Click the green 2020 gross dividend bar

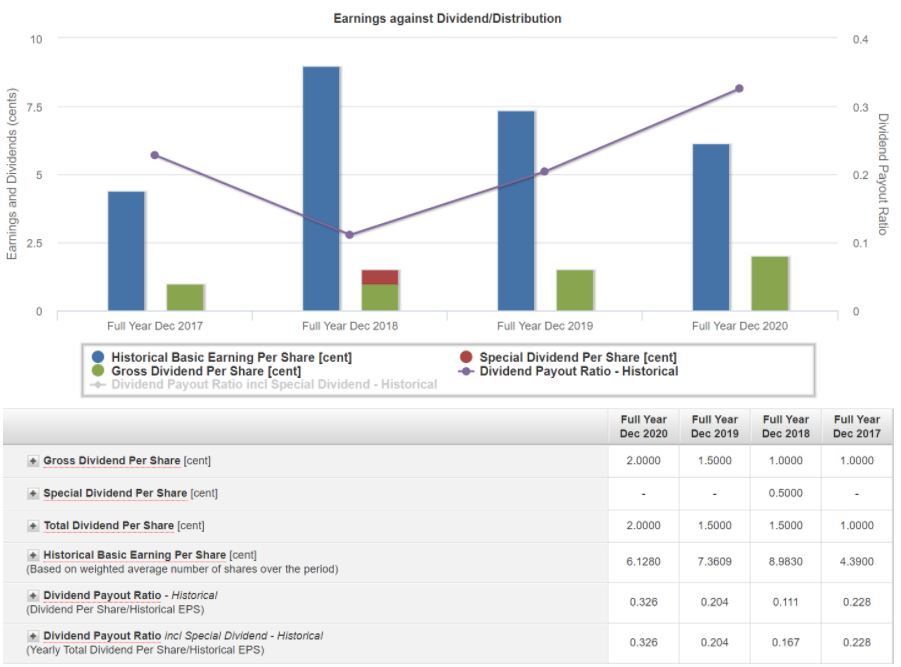[x=770, y=283]
